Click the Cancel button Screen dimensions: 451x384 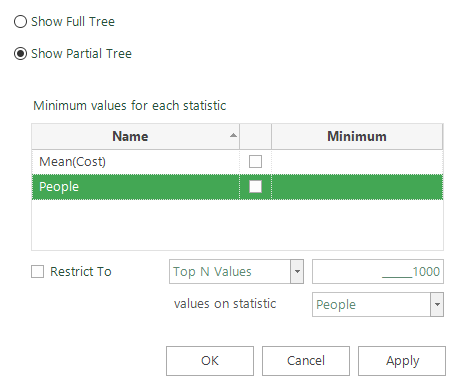point(306,361)
